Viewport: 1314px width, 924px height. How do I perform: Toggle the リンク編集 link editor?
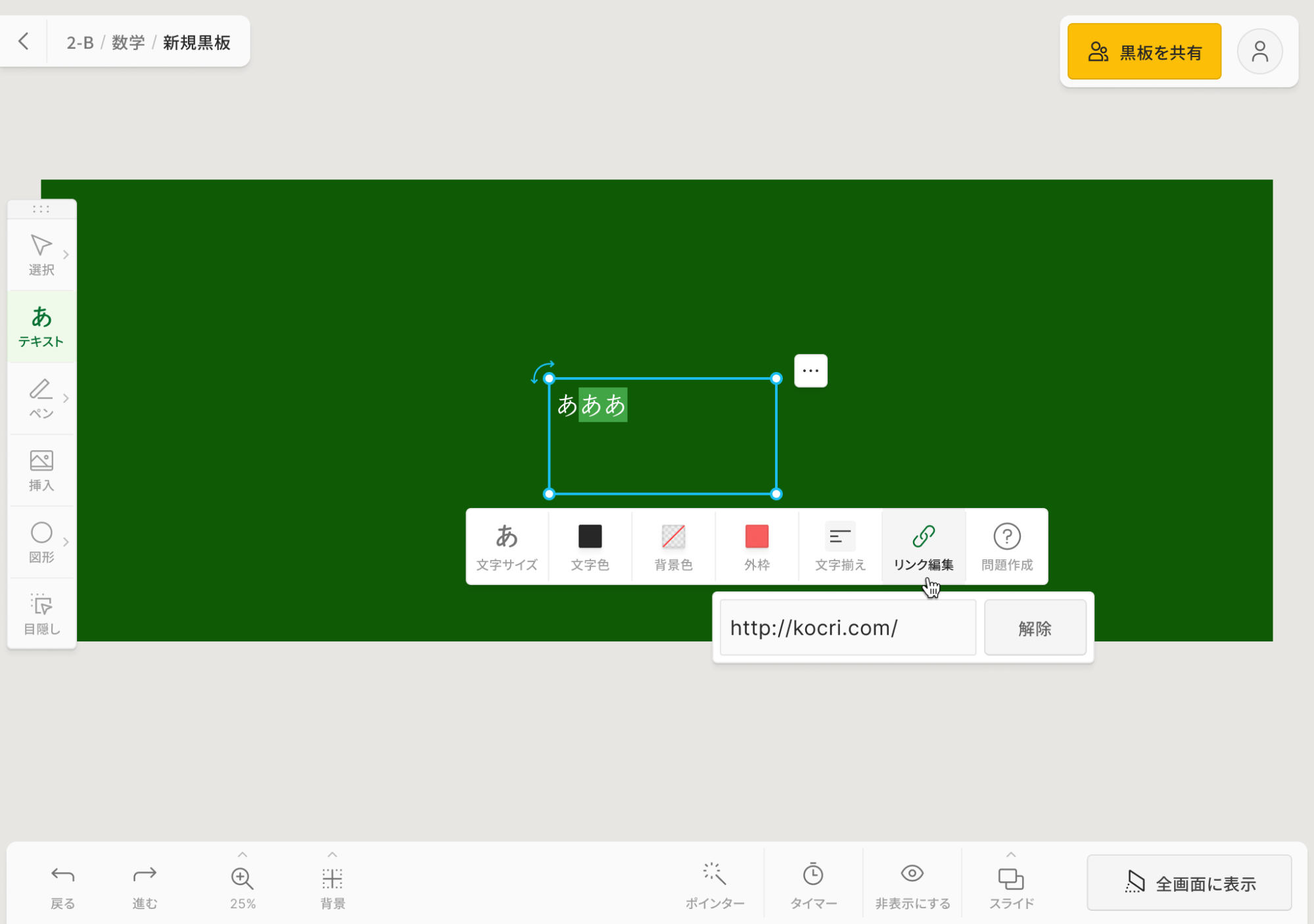pos(923,546)
